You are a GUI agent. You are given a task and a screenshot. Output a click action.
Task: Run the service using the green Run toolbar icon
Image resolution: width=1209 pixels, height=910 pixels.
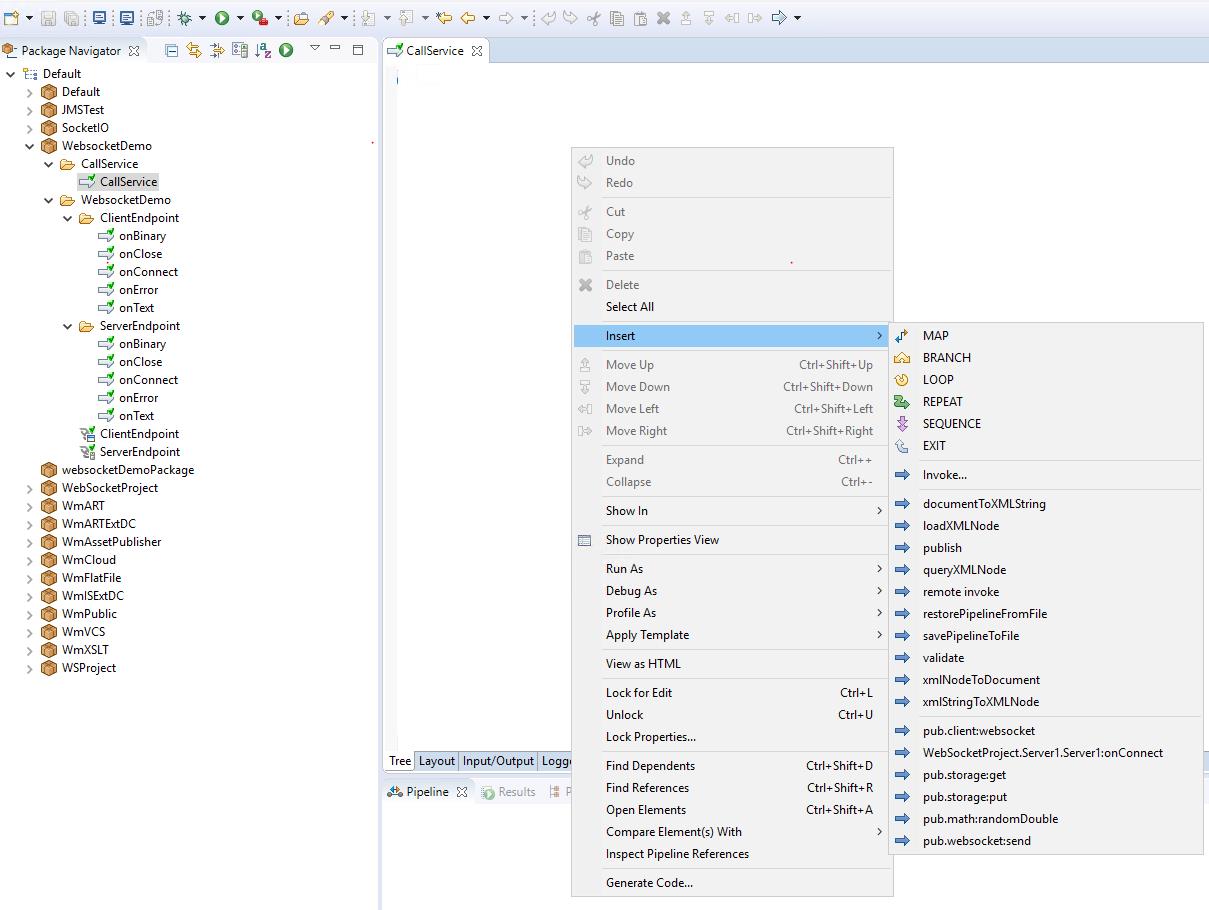click(x=222, y=18)
